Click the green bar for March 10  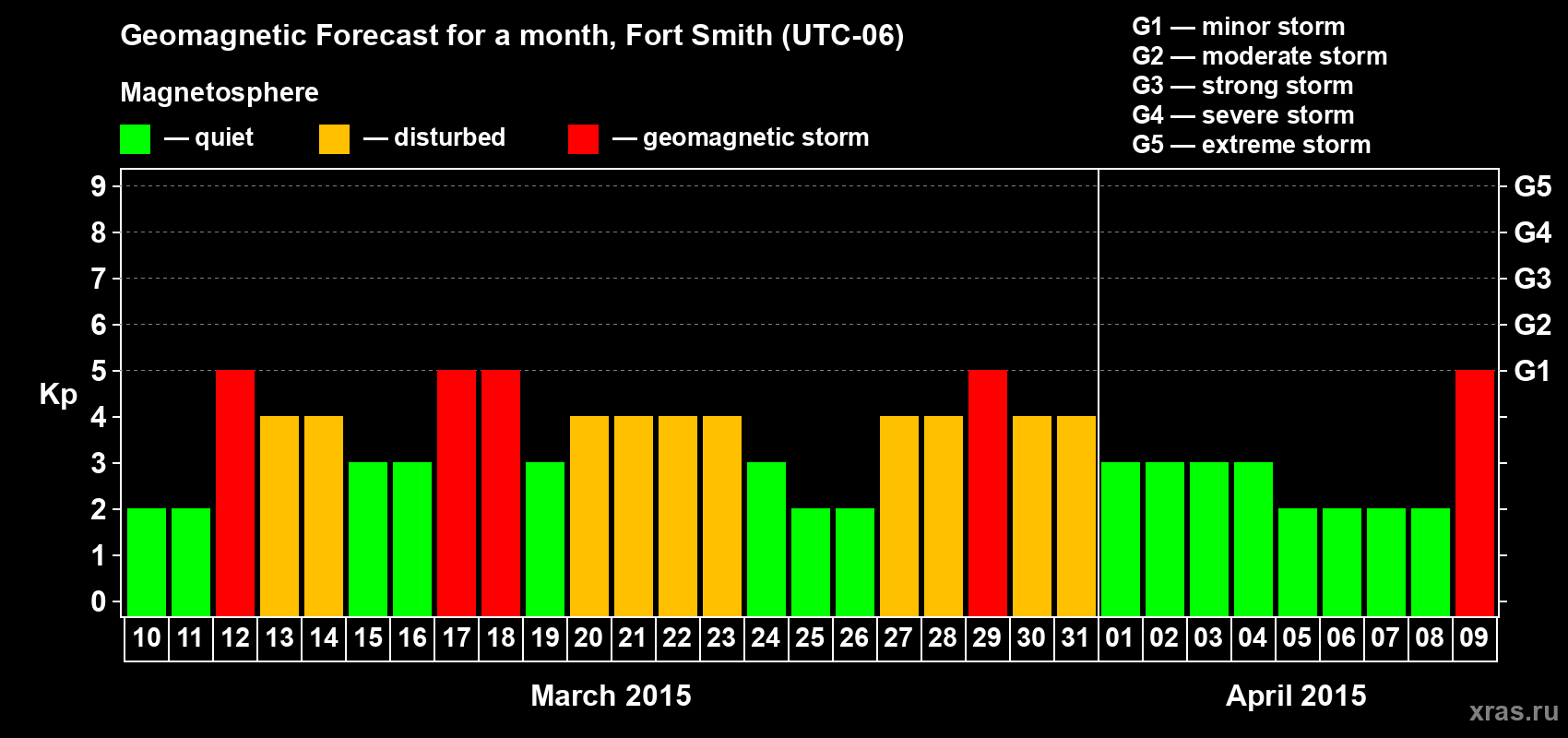147,562
